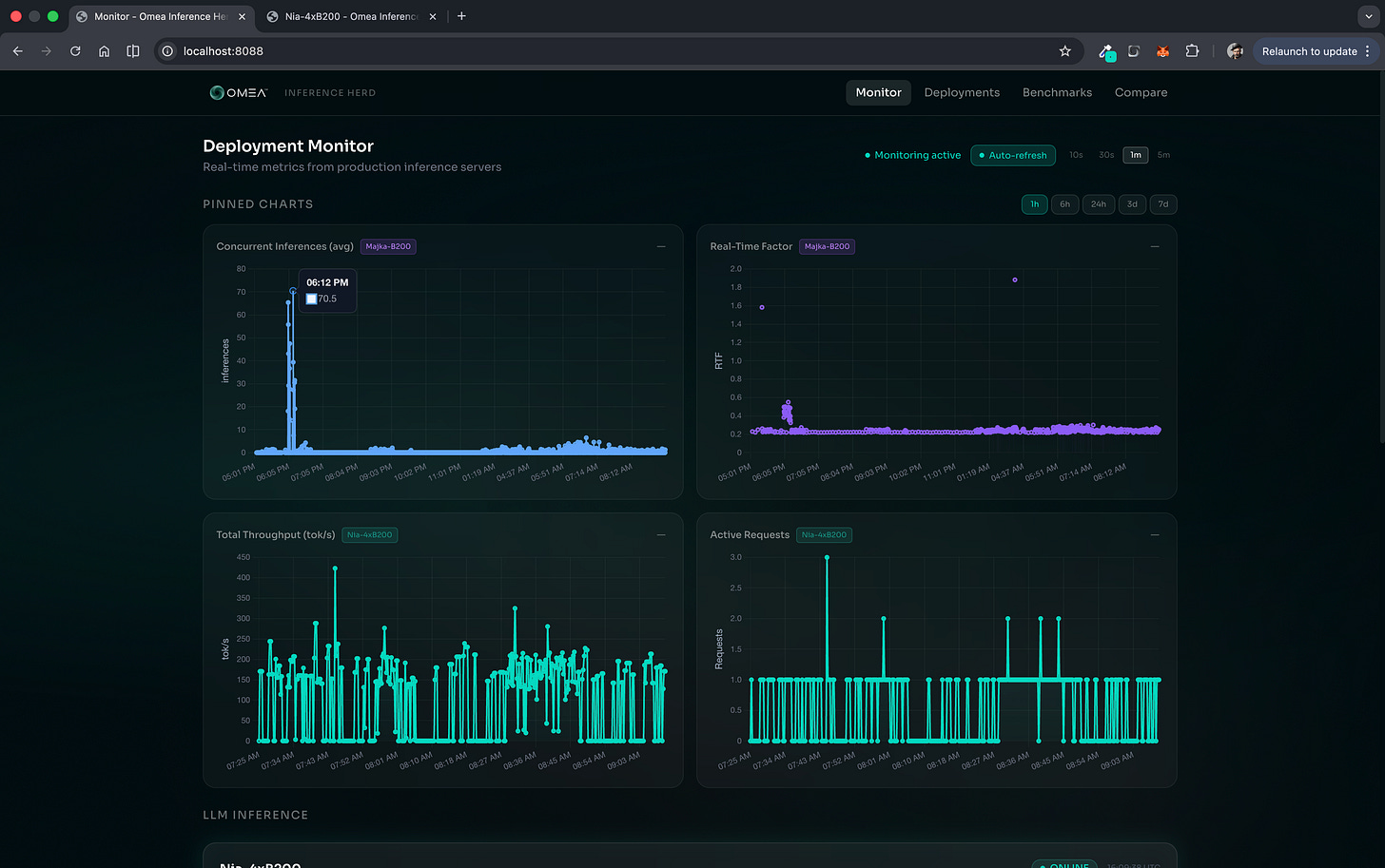1385x868 pixels.
Task: Toggle the Auto-refresh button
Action: click(1012, 155)
